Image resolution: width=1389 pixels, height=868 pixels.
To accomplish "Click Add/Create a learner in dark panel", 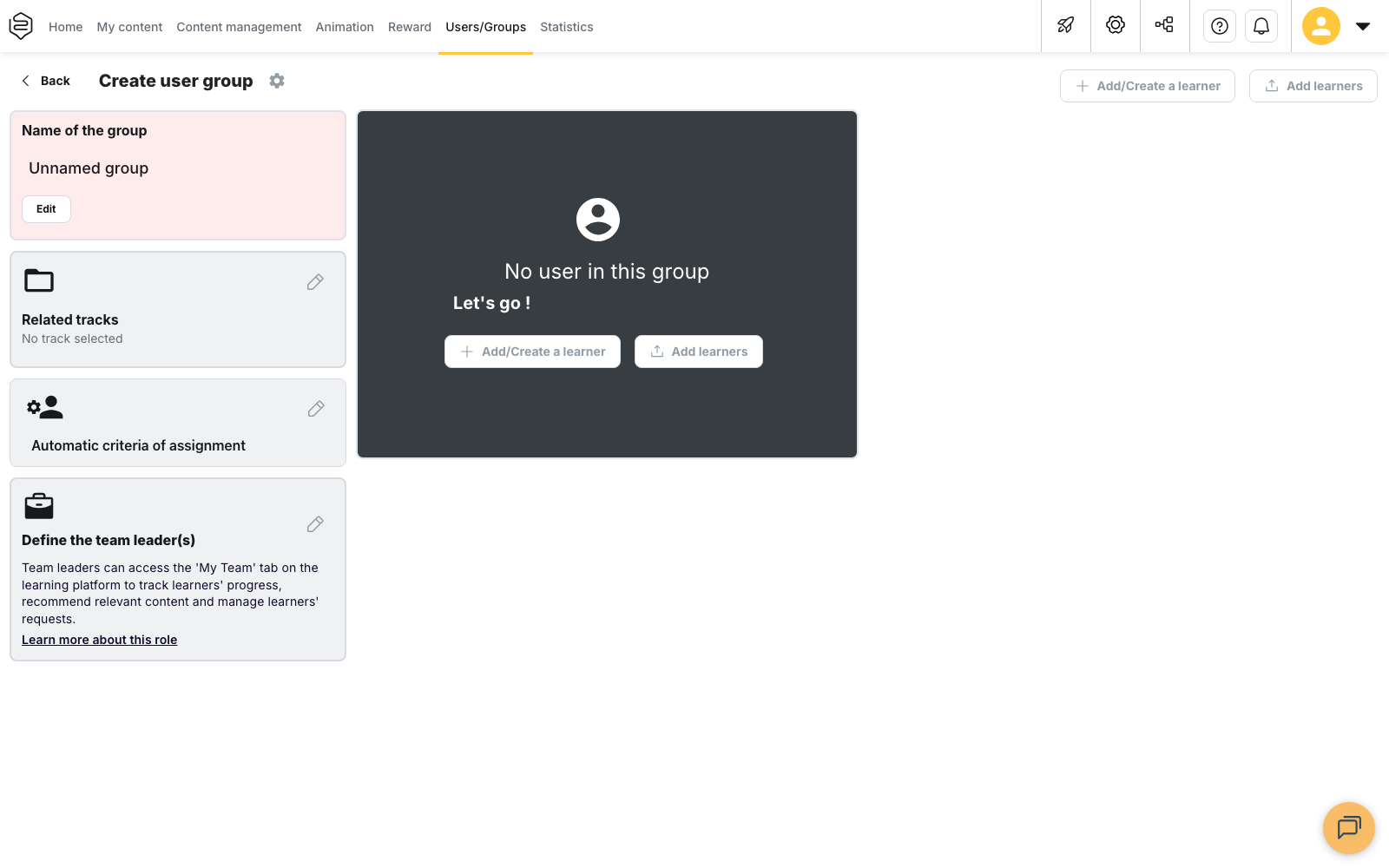I will 533,352.
